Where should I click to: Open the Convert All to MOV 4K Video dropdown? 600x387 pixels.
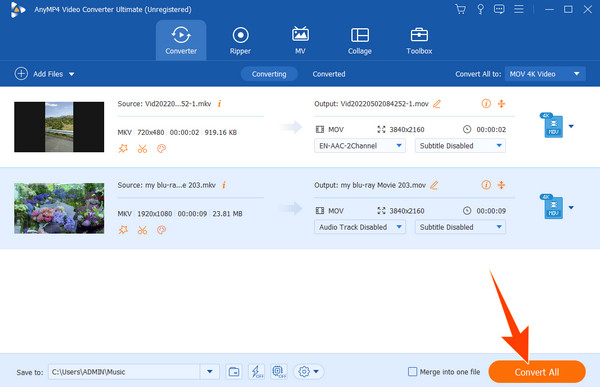coord(545,74)
